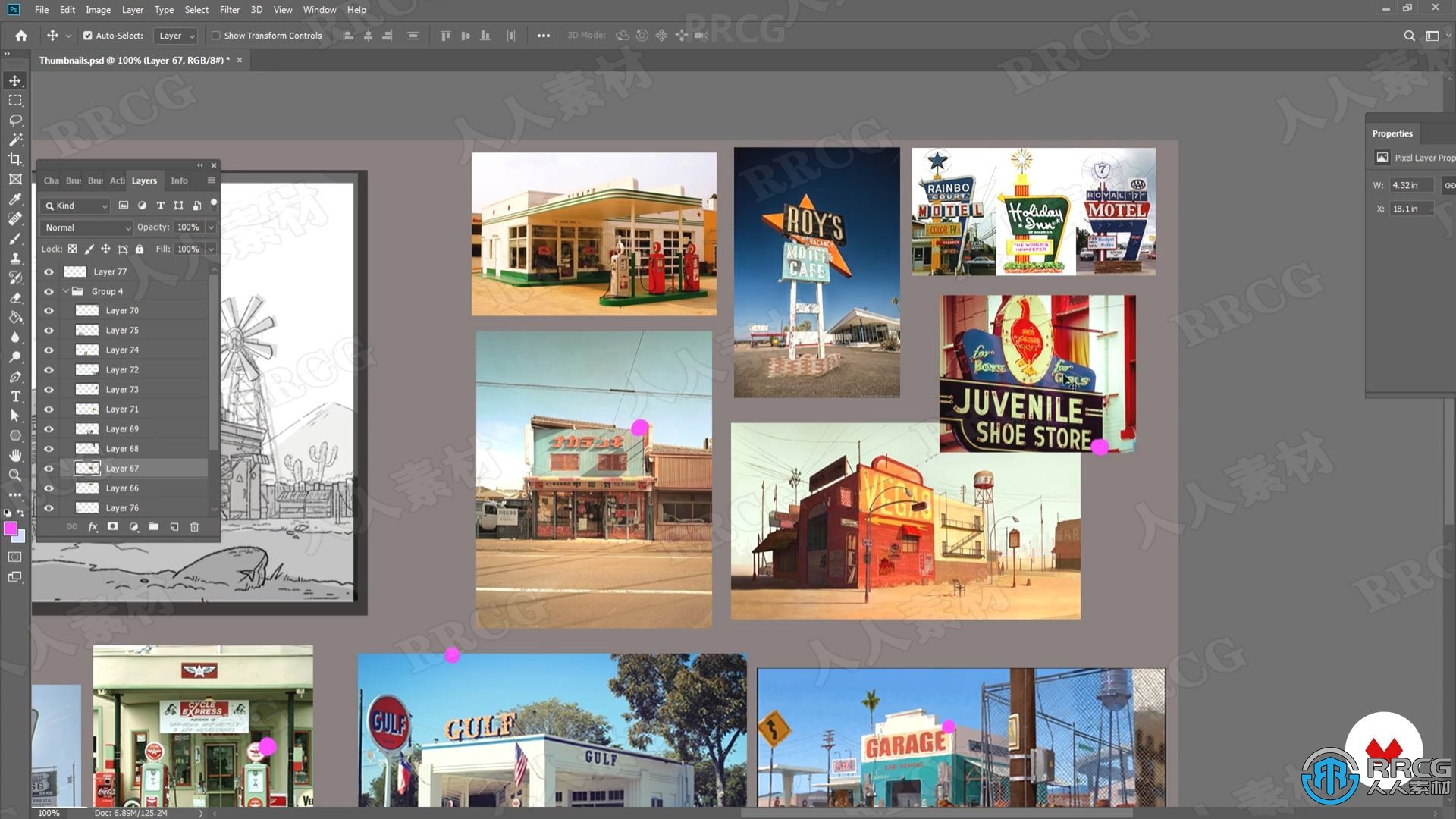Open the Normal blend mode dropdown
1456x819 pixels.
87,227
